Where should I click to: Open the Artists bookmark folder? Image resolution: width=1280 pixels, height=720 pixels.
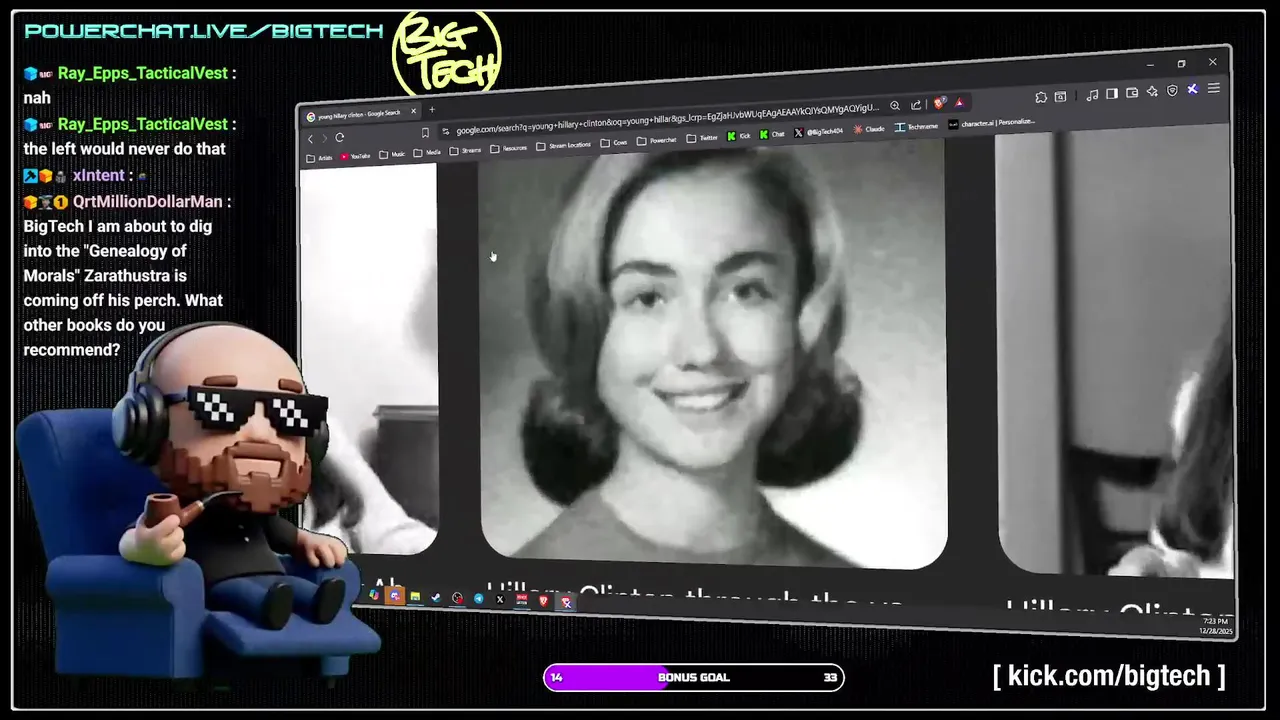320,158
